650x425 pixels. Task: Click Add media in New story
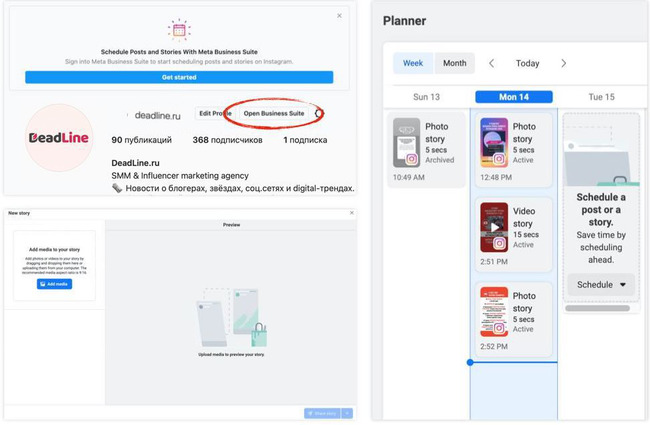54,284
